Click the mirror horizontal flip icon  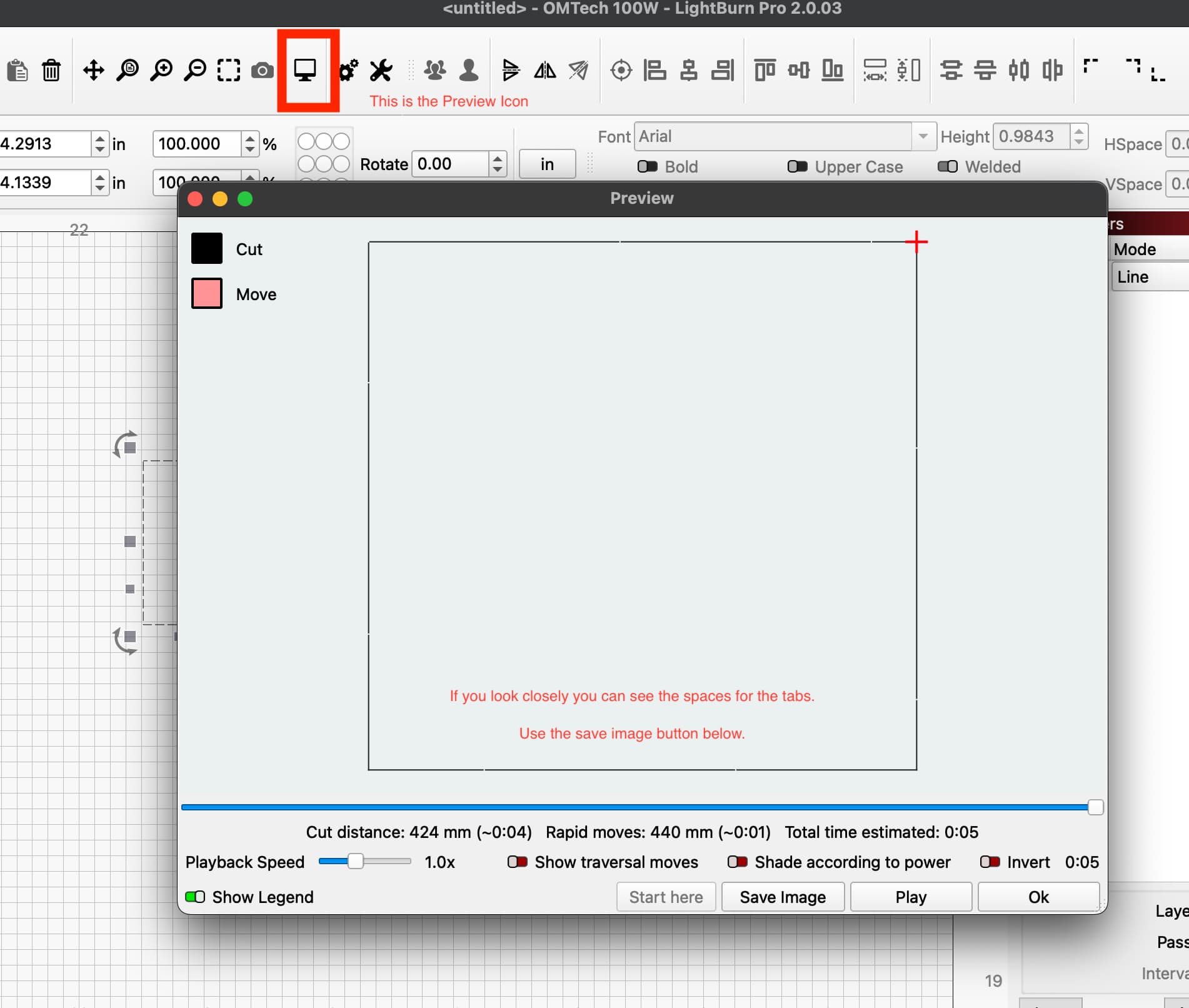pyautogui.click(x=544, y=70)
